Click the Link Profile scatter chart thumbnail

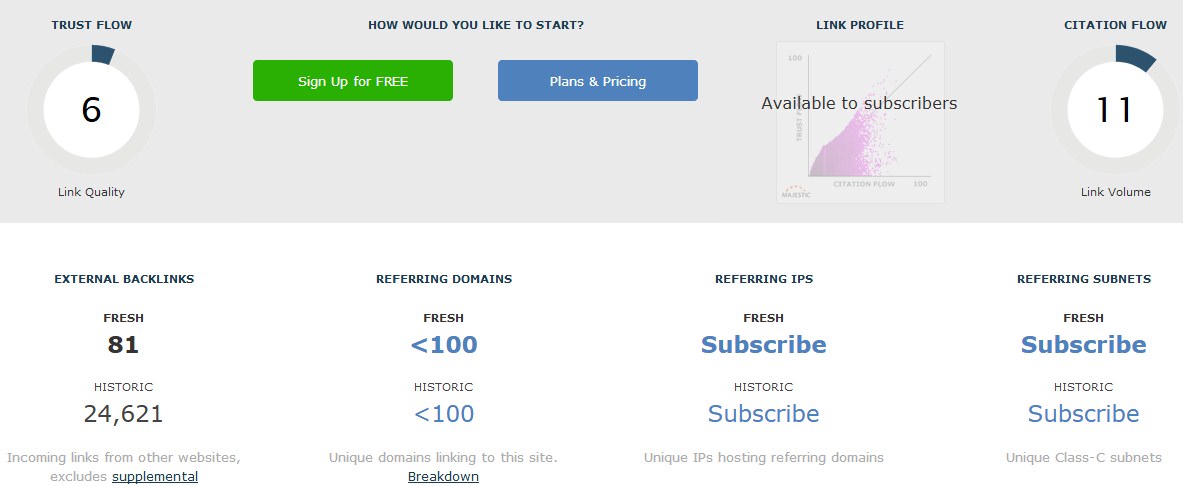click(860, 122)
